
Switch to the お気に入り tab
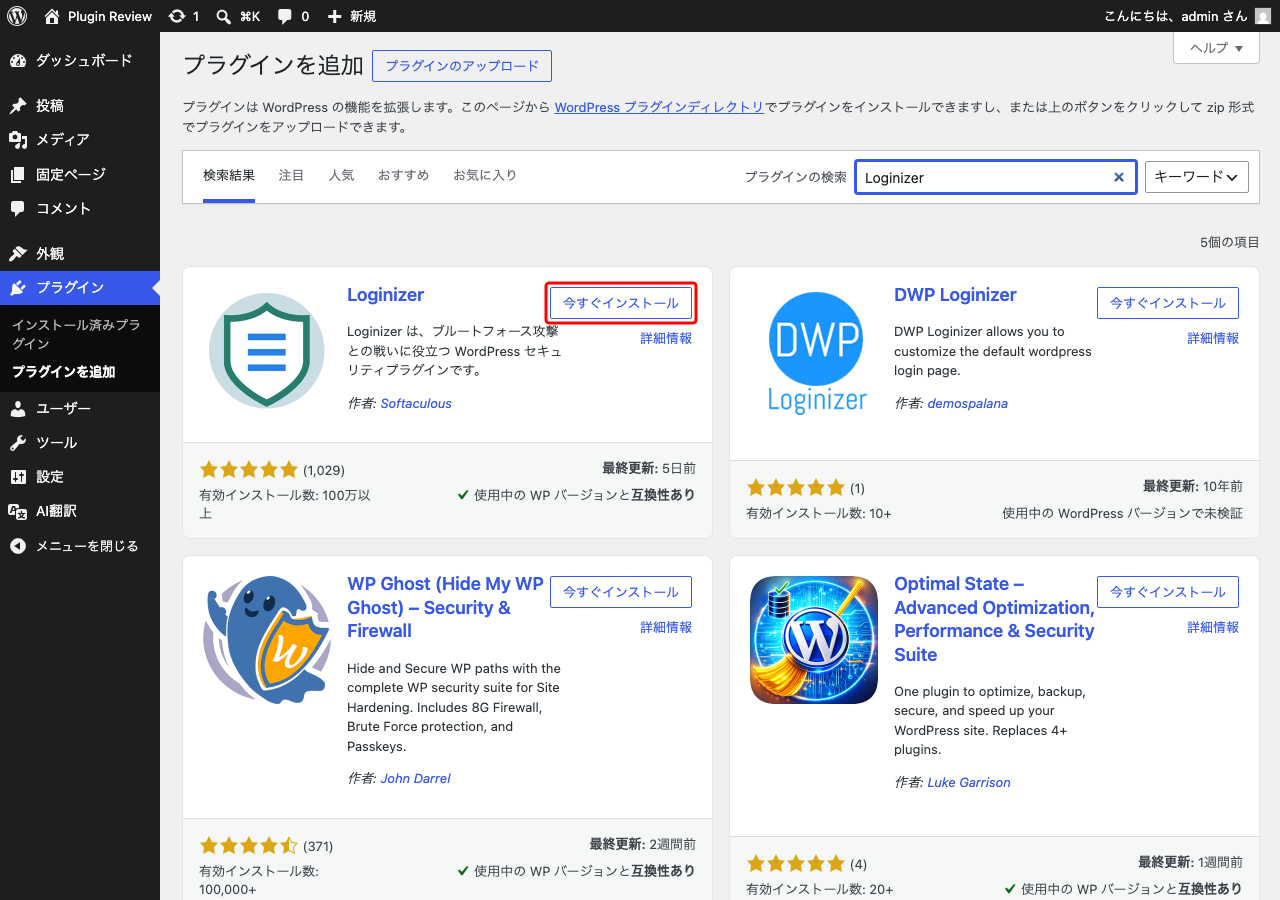(x=485, y=176)
